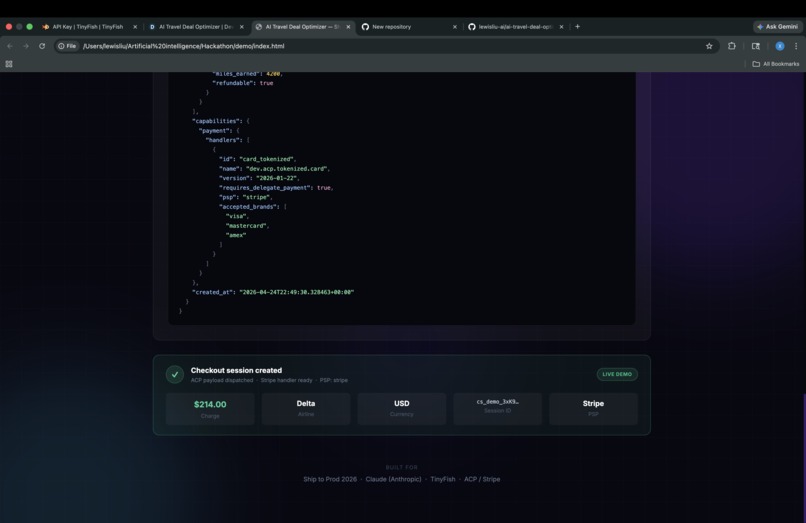806x523 pixels.
Task: Click the "capabilities" key in JSON
Action: point(216,121)
